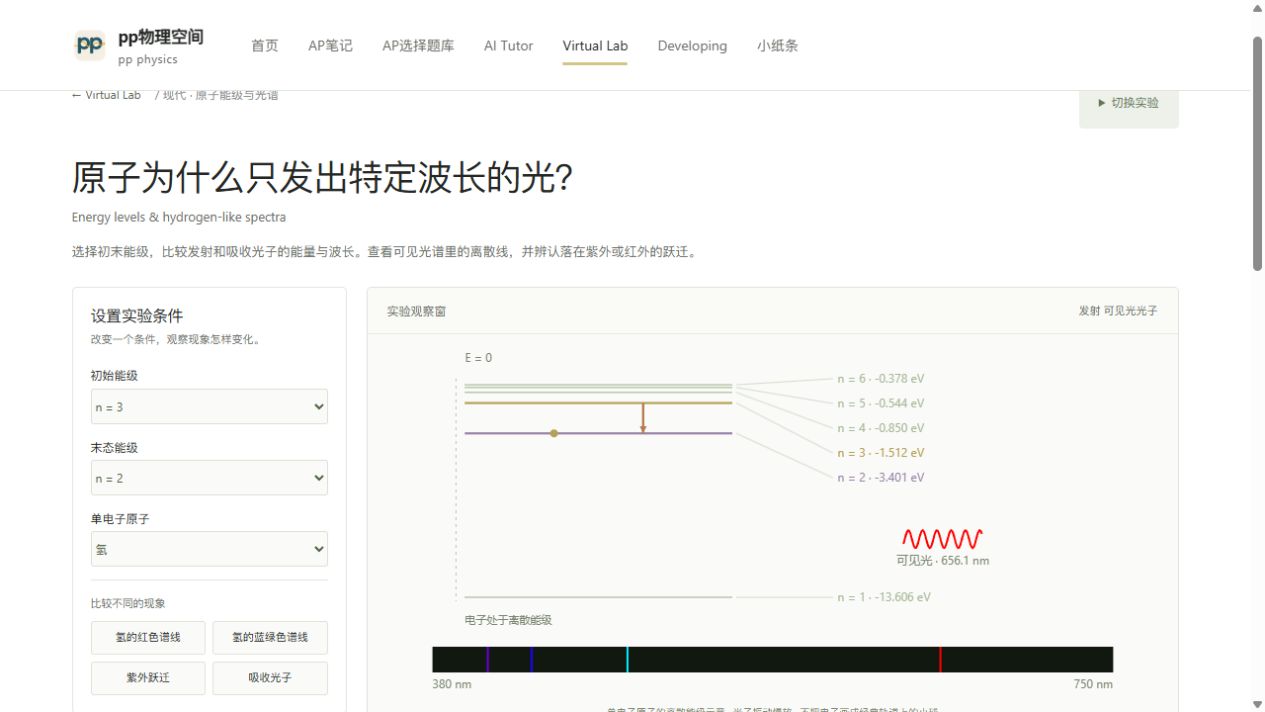The width and height of the screenshot is (1265, 712).
Task: Go to AP笔记 page
Action: click(x=330, y=46)
